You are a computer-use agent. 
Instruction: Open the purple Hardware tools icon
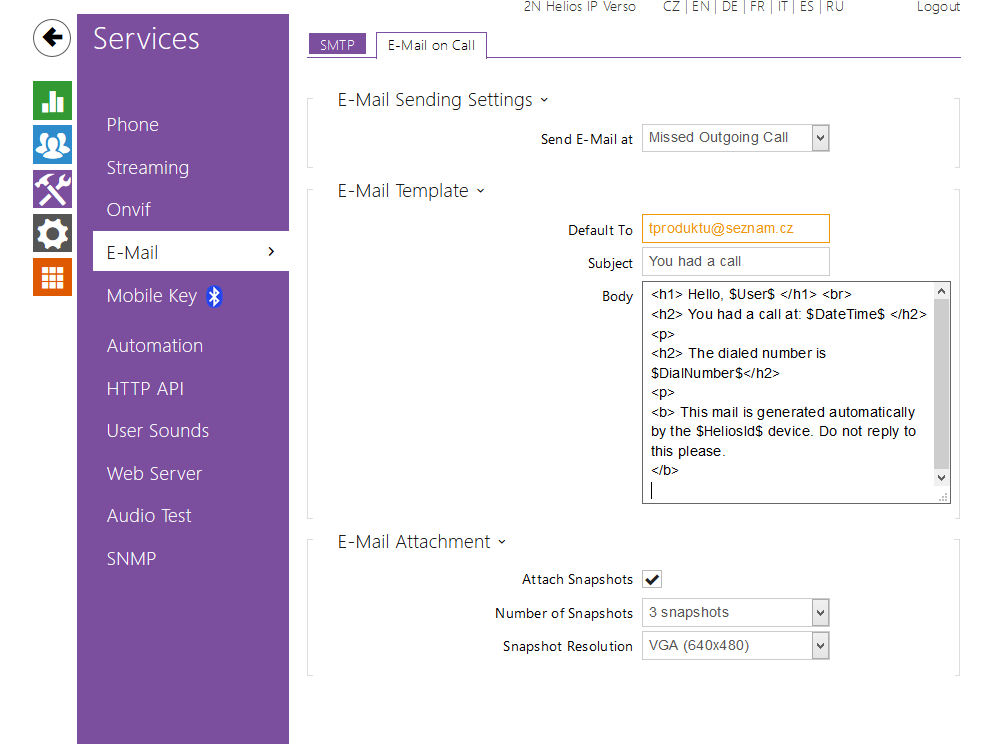click(52, 188)
